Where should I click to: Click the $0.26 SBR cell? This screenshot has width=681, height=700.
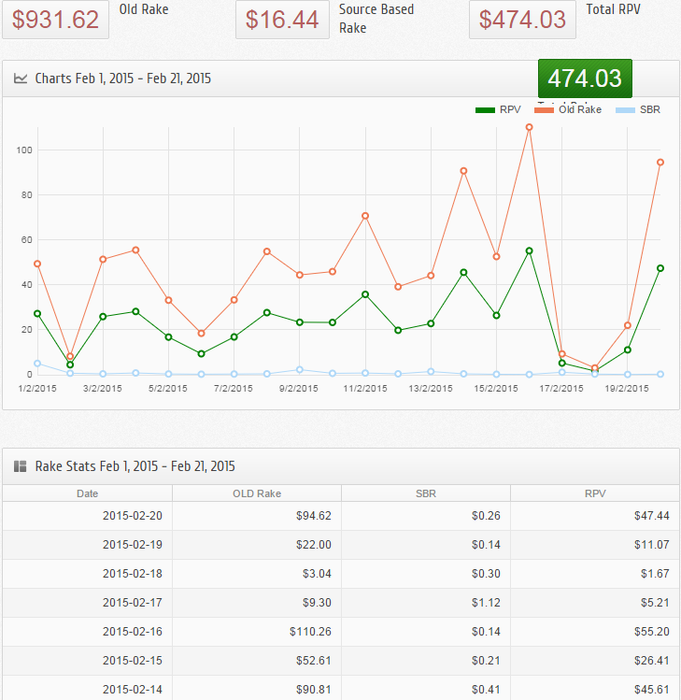[426, 516]
